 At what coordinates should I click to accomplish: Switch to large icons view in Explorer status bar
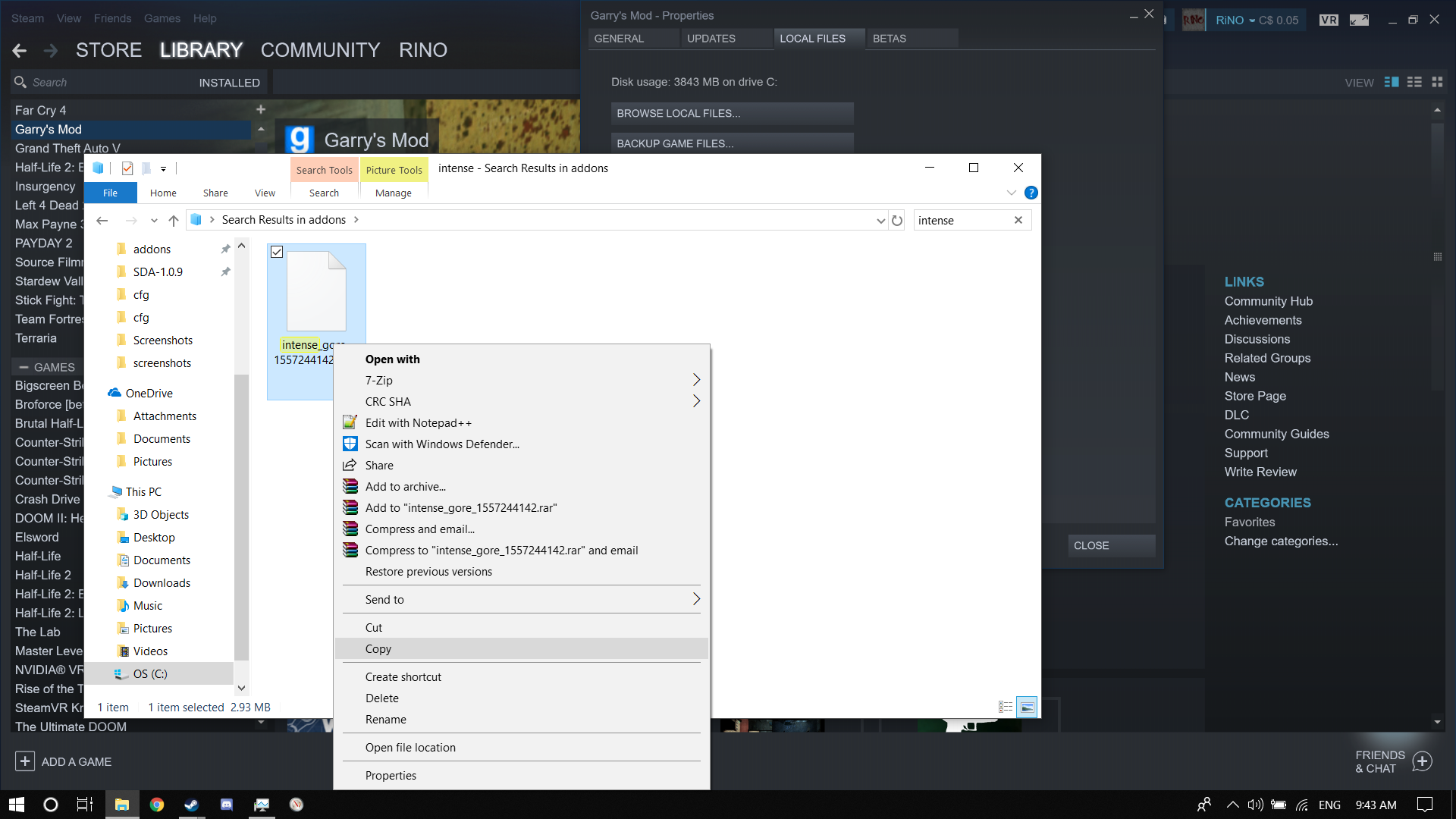coord(1027,707)
